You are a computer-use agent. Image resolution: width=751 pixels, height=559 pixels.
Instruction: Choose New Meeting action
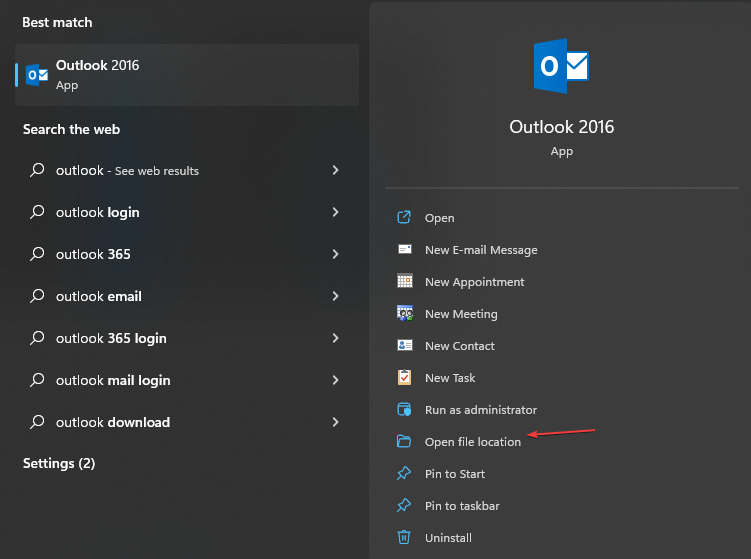coord(461,314)
